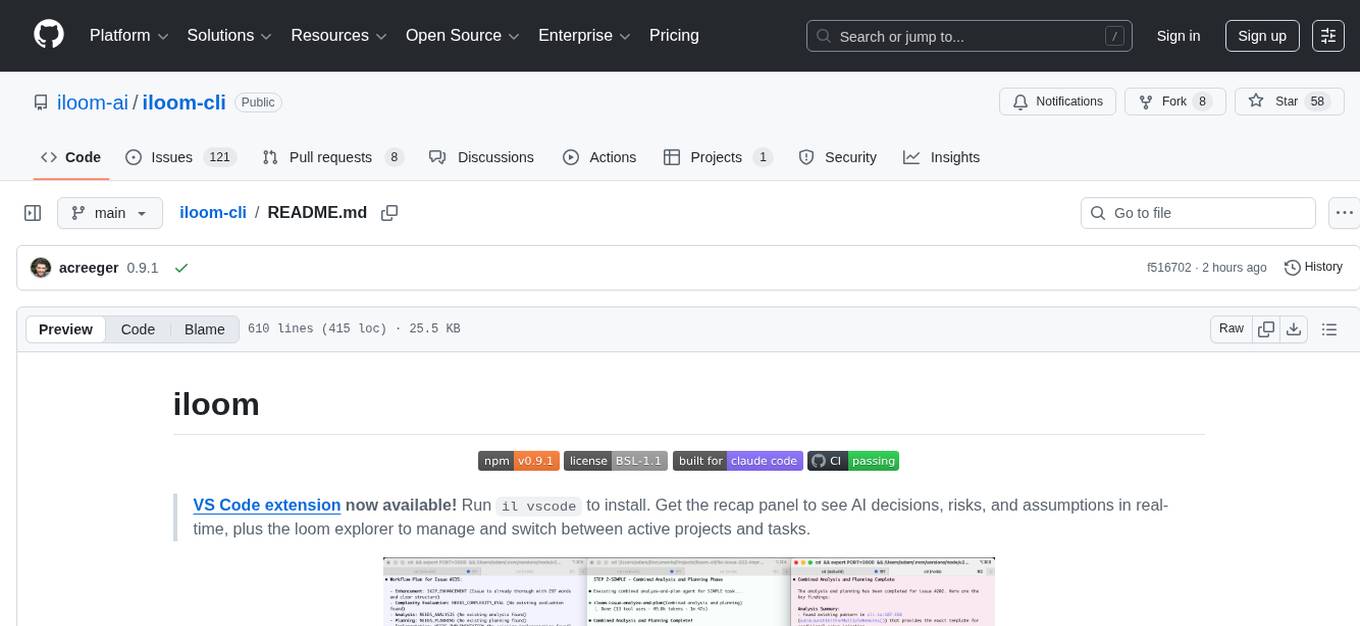The height and width of the screenshot is (626, 1360).
Task: Open the Pricing menu item
Action: pos(674,35)
